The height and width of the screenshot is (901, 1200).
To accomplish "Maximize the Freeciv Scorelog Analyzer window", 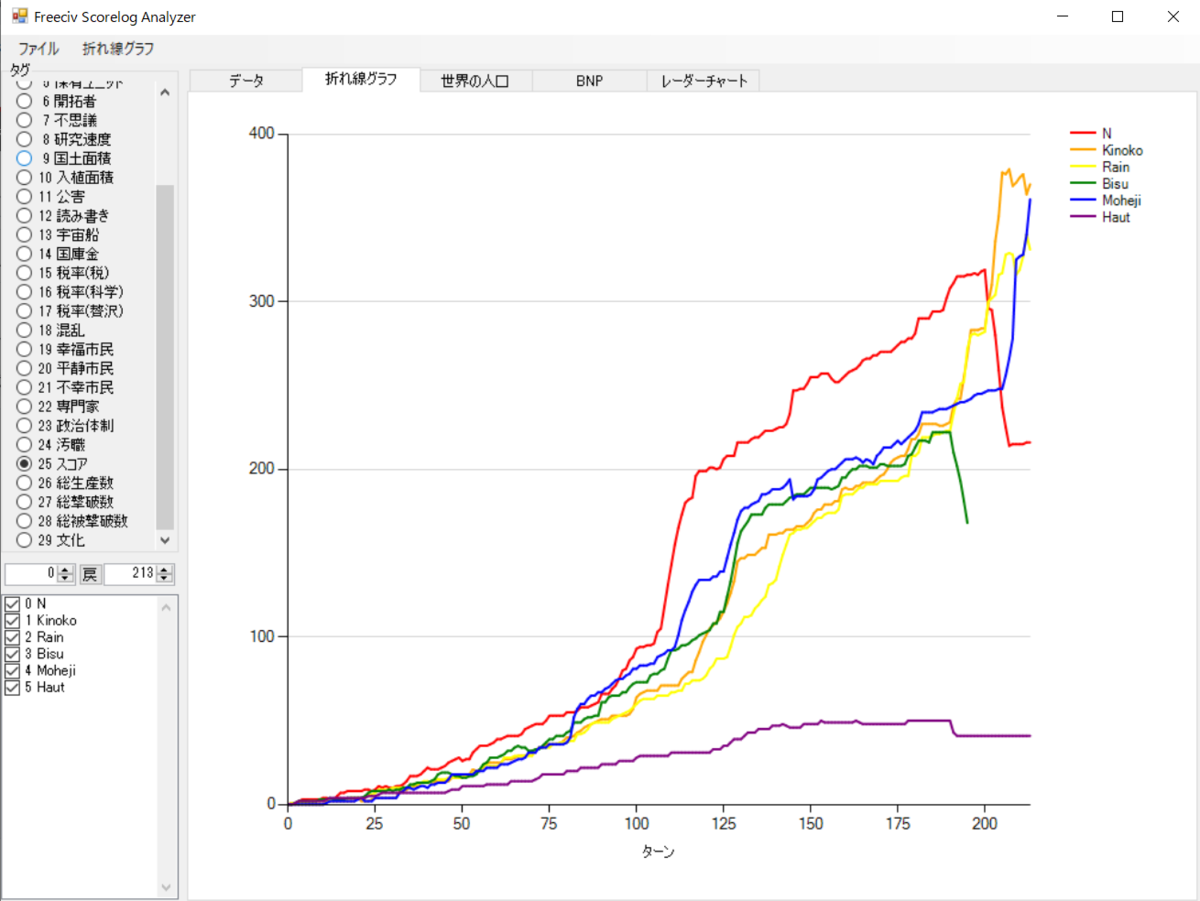I will (x=1118, y=17).
